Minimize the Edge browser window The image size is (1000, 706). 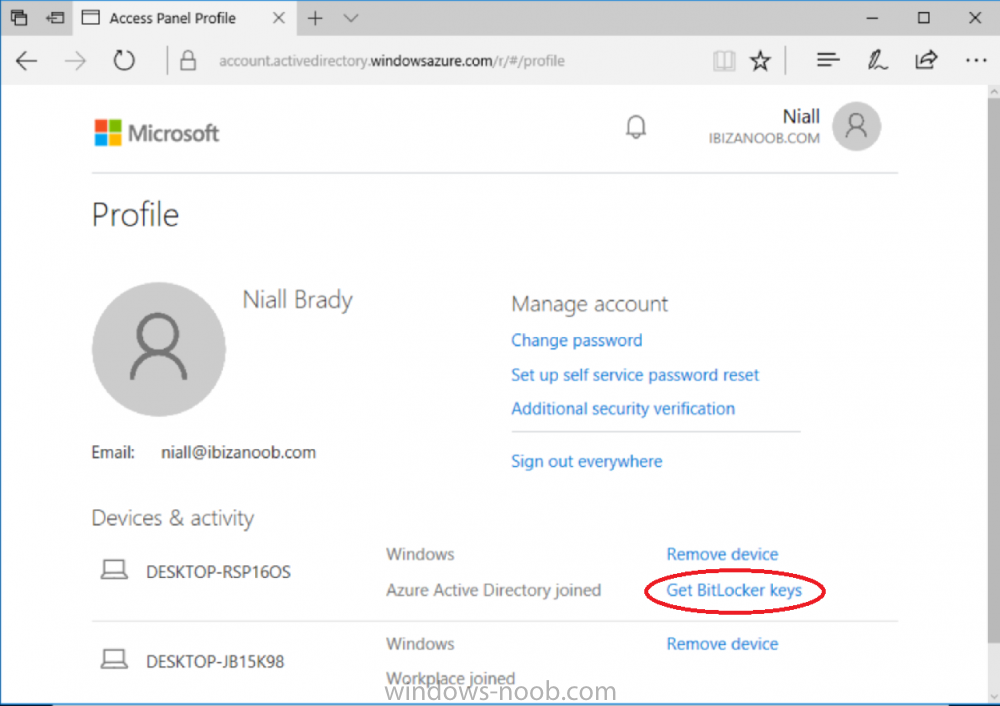tap(872, 18)
